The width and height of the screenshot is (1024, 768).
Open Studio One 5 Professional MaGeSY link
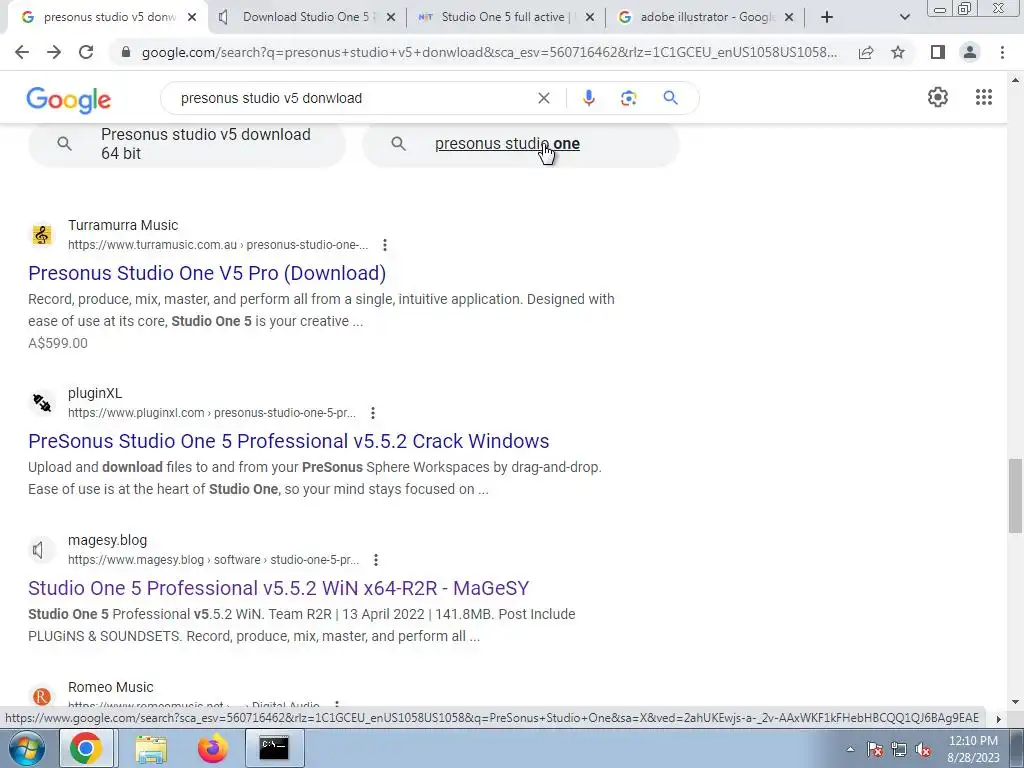point(279,588)
